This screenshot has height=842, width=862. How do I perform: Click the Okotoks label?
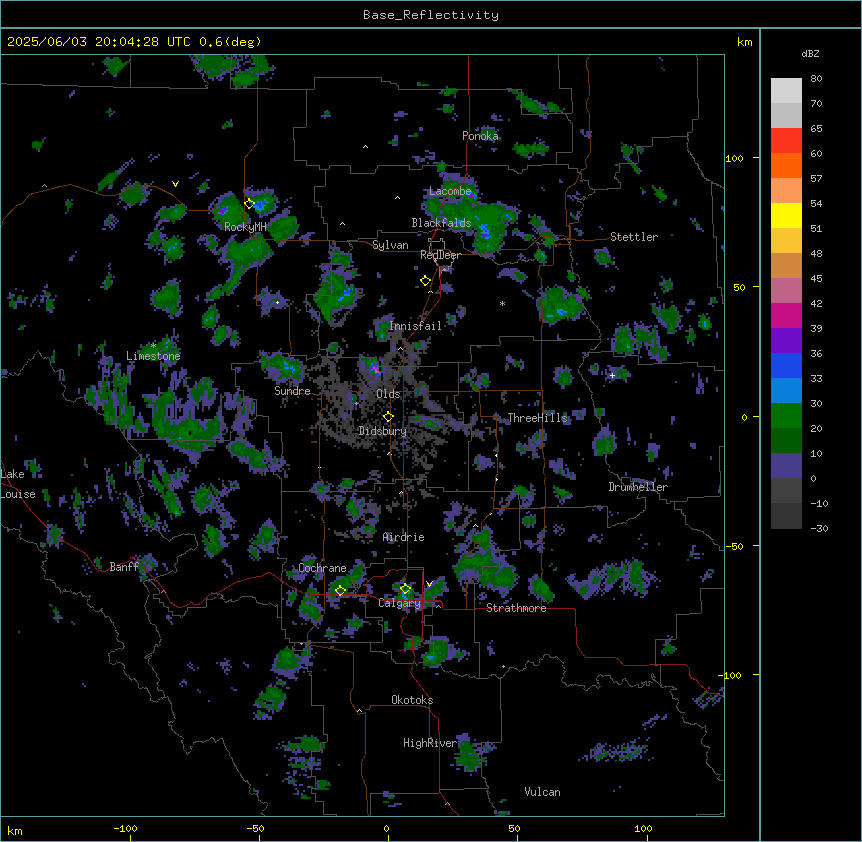pos(412,700)
